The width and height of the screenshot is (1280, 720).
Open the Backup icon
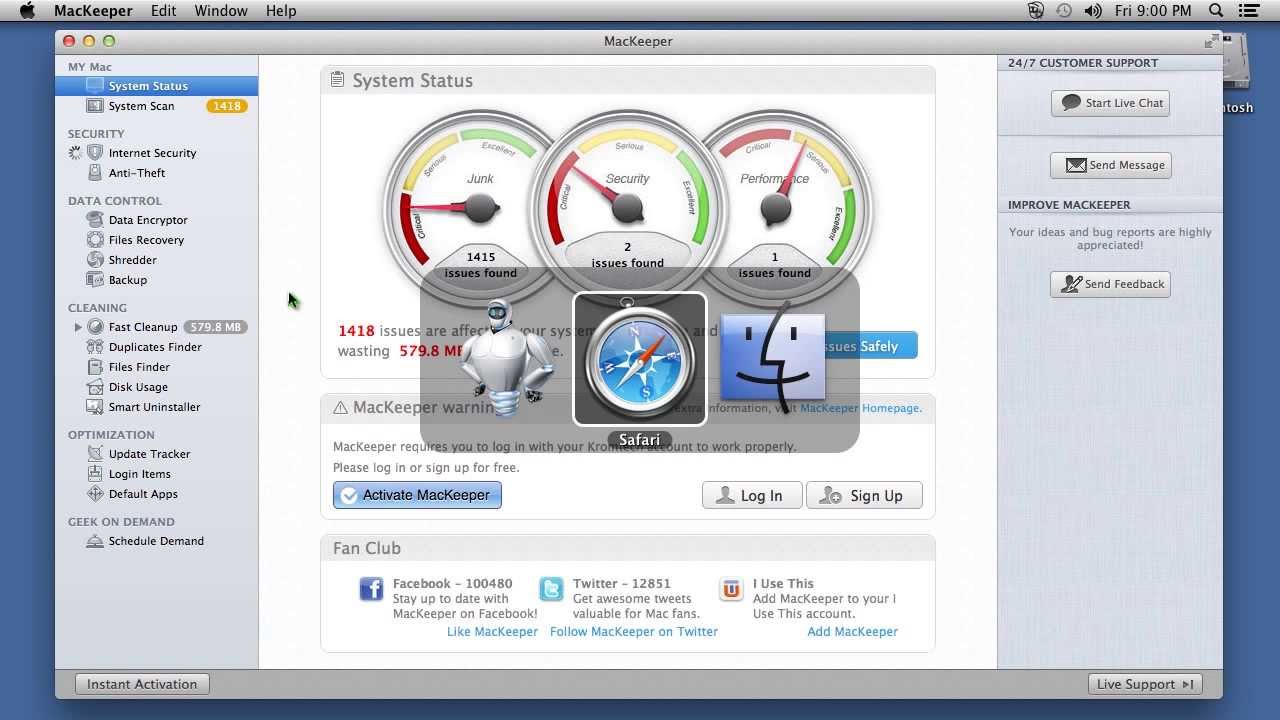[x=95, y=280]
